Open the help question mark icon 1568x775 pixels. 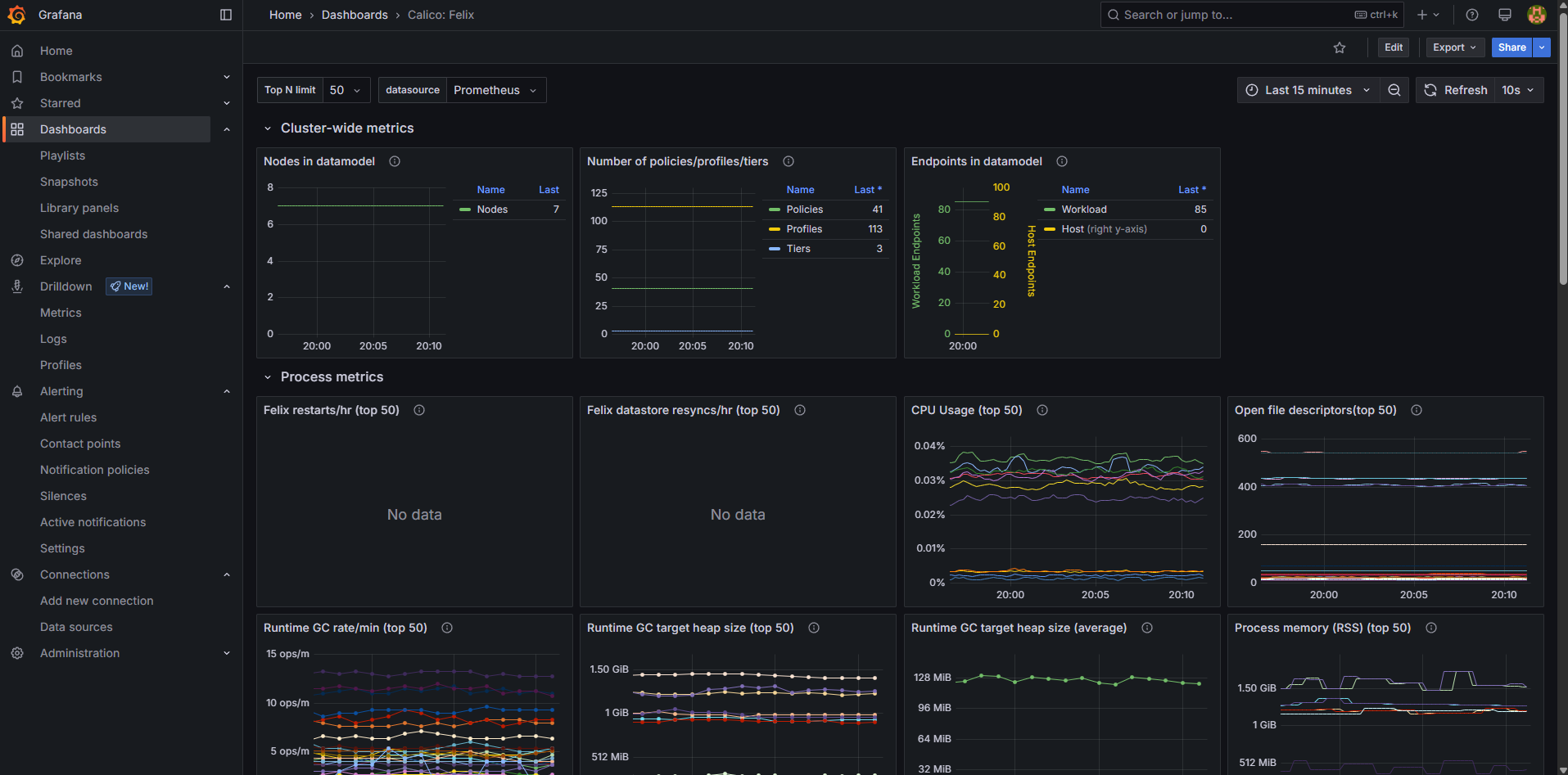coord(1472,15)
